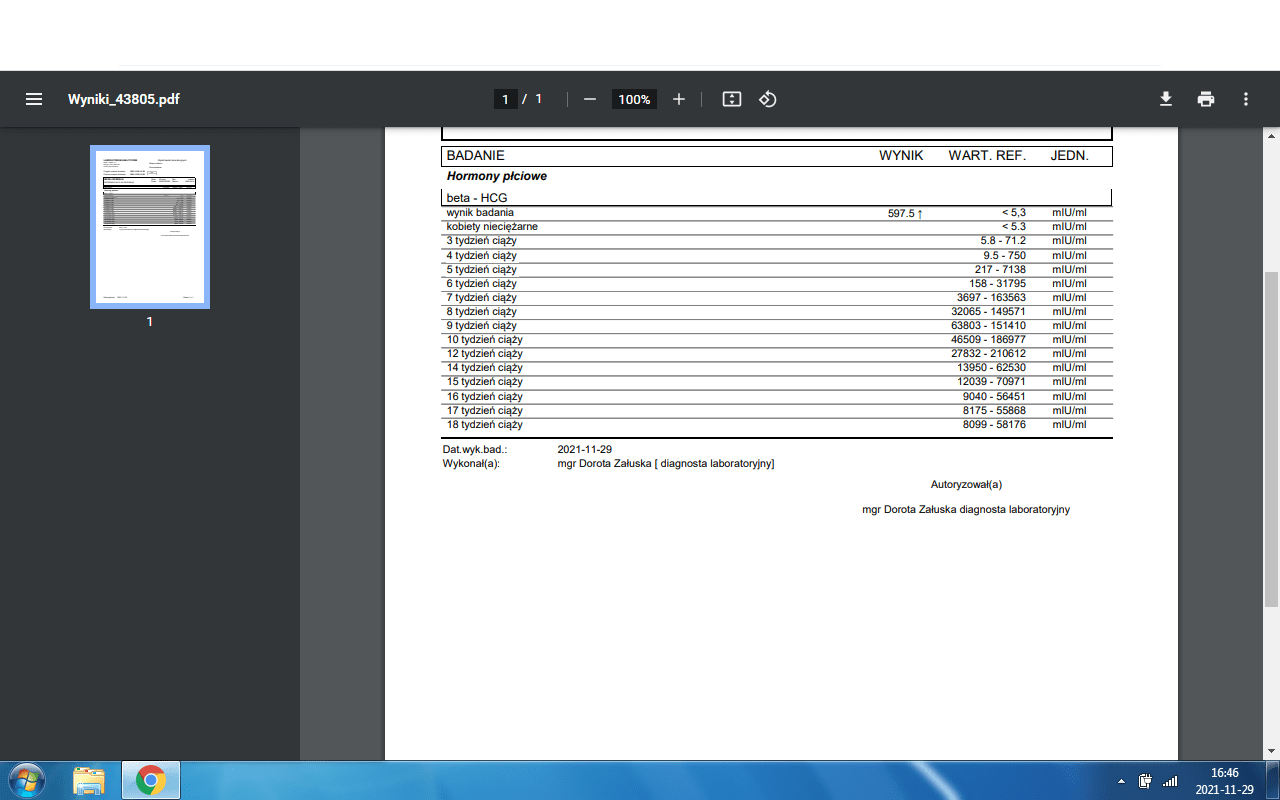Expand the hidden system tray icons arrow
This screenshot has width=1280, height=800.
1121,781
